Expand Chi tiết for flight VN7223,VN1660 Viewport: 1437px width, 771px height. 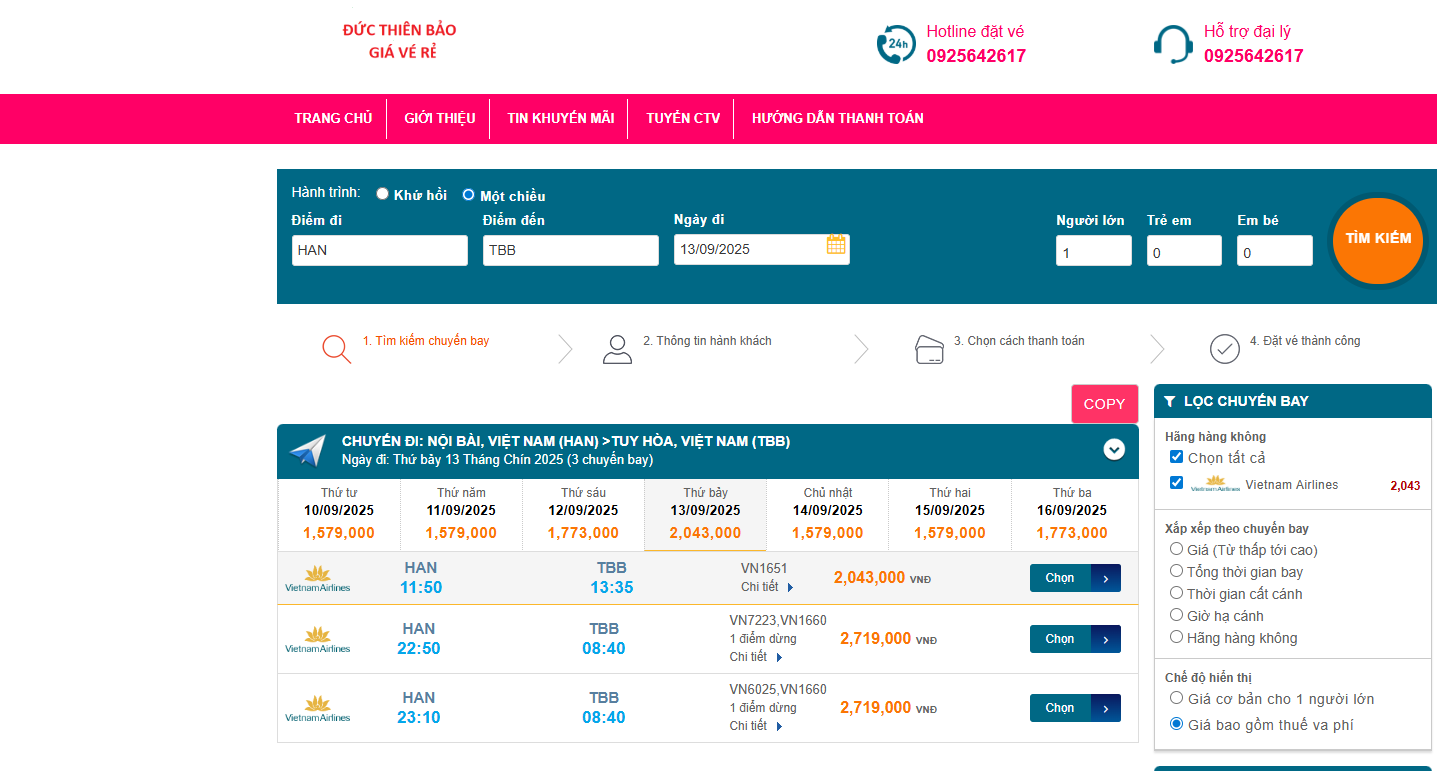(x=756, y=657)
